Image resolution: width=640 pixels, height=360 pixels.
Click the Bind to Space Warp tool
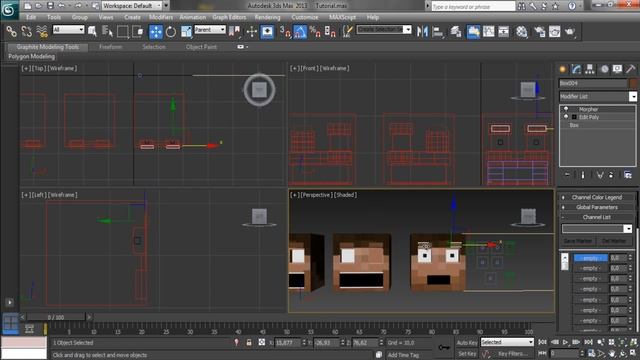[x=42, y=31]
